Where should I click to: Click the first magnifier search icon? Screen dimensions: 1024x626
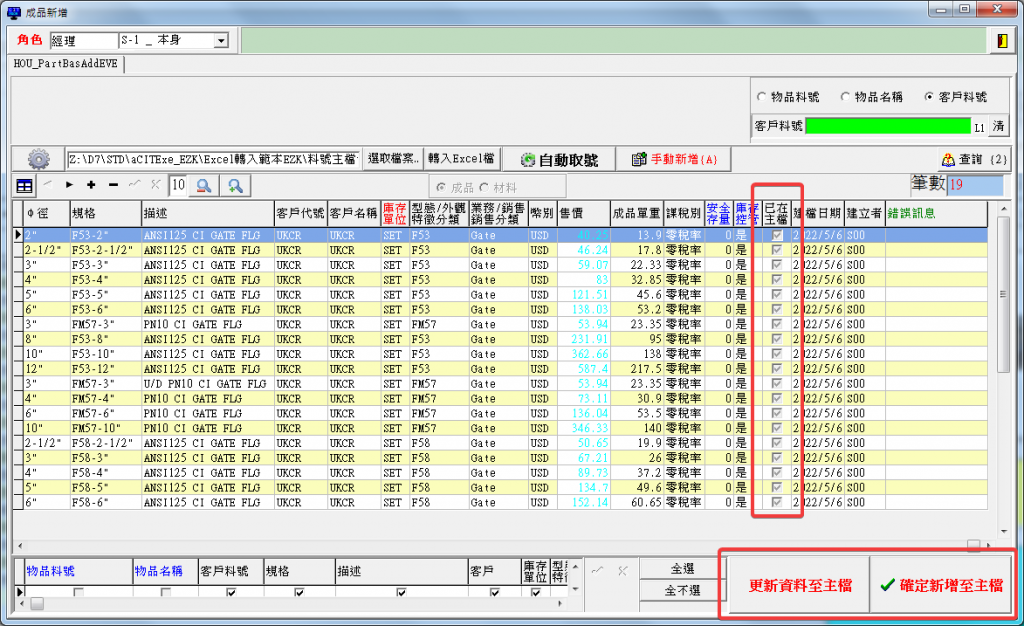click(203, 185)
